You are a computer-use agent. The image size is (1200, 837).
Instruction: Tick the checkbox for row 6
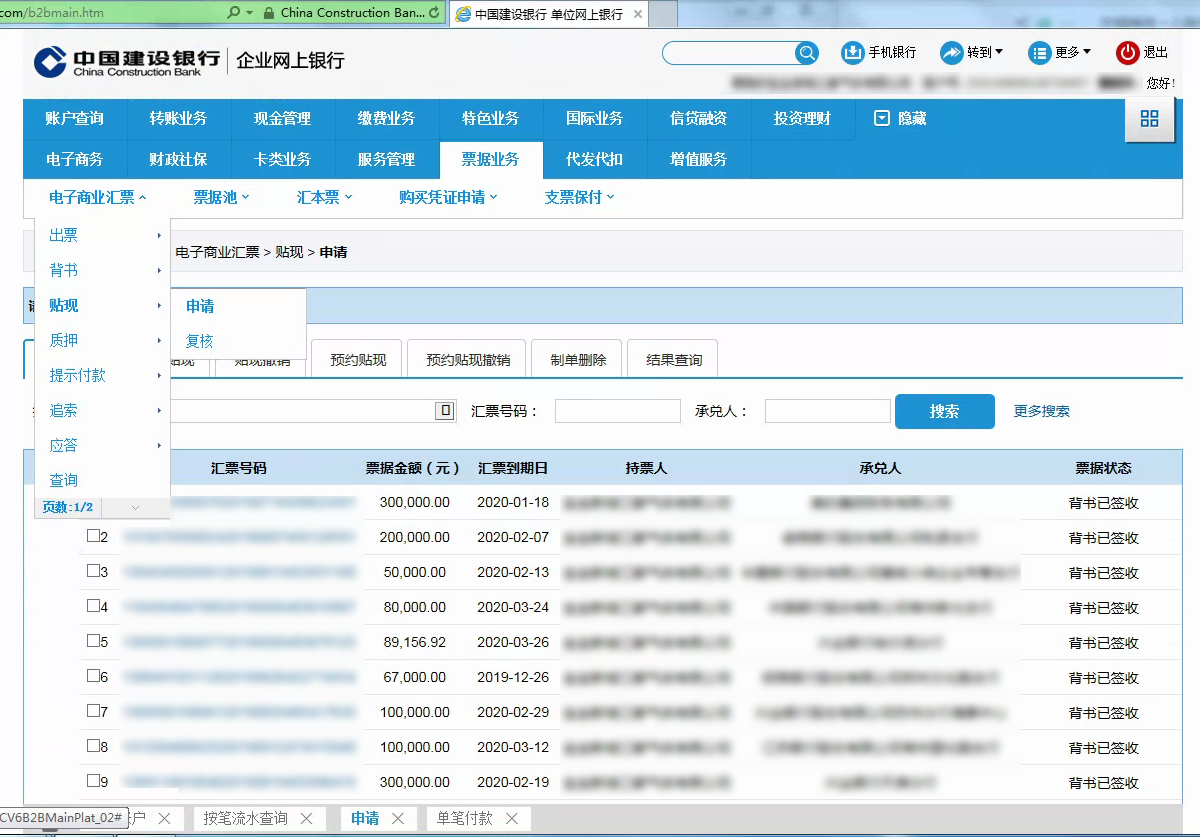tap(93, 676)
